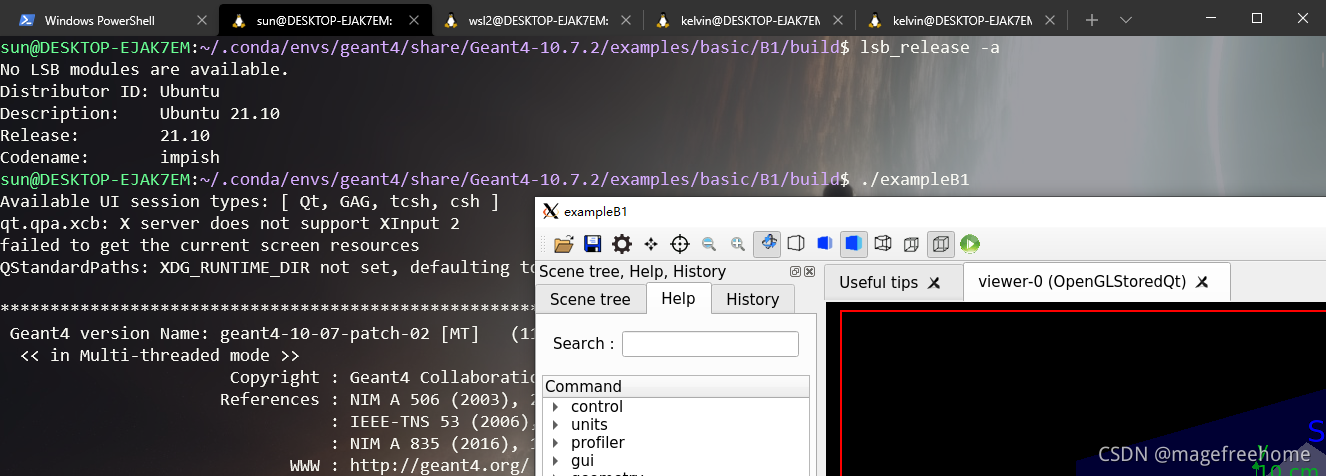Close the wsl2@DESKTOP-EJAK7EM tab
Image resolution: width=1326 pixels, height=476 pixels.
click(x=626, y=20)
